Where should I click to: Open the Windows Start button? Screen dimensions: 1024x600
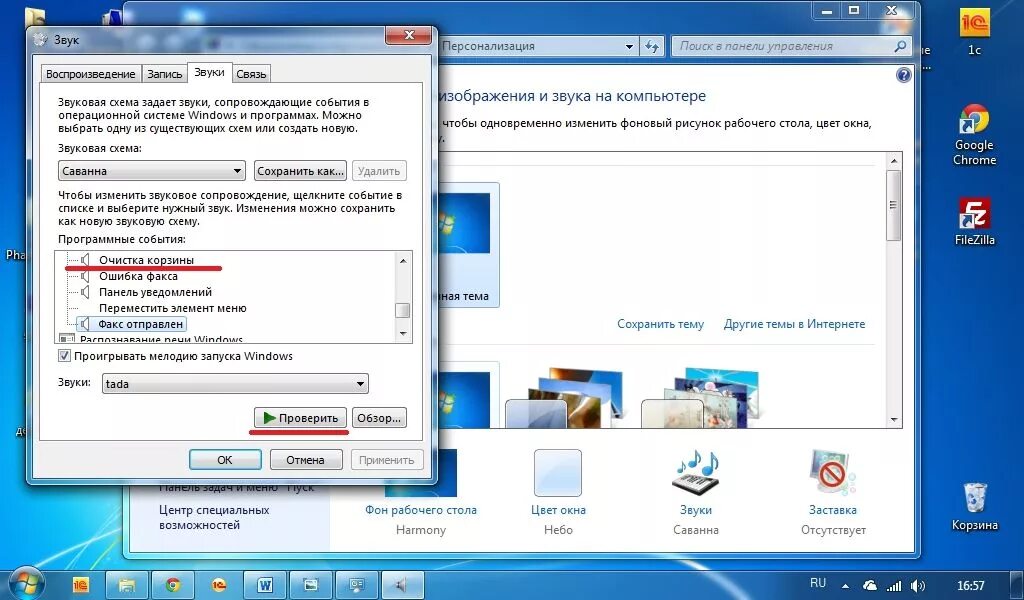(25, 583)
